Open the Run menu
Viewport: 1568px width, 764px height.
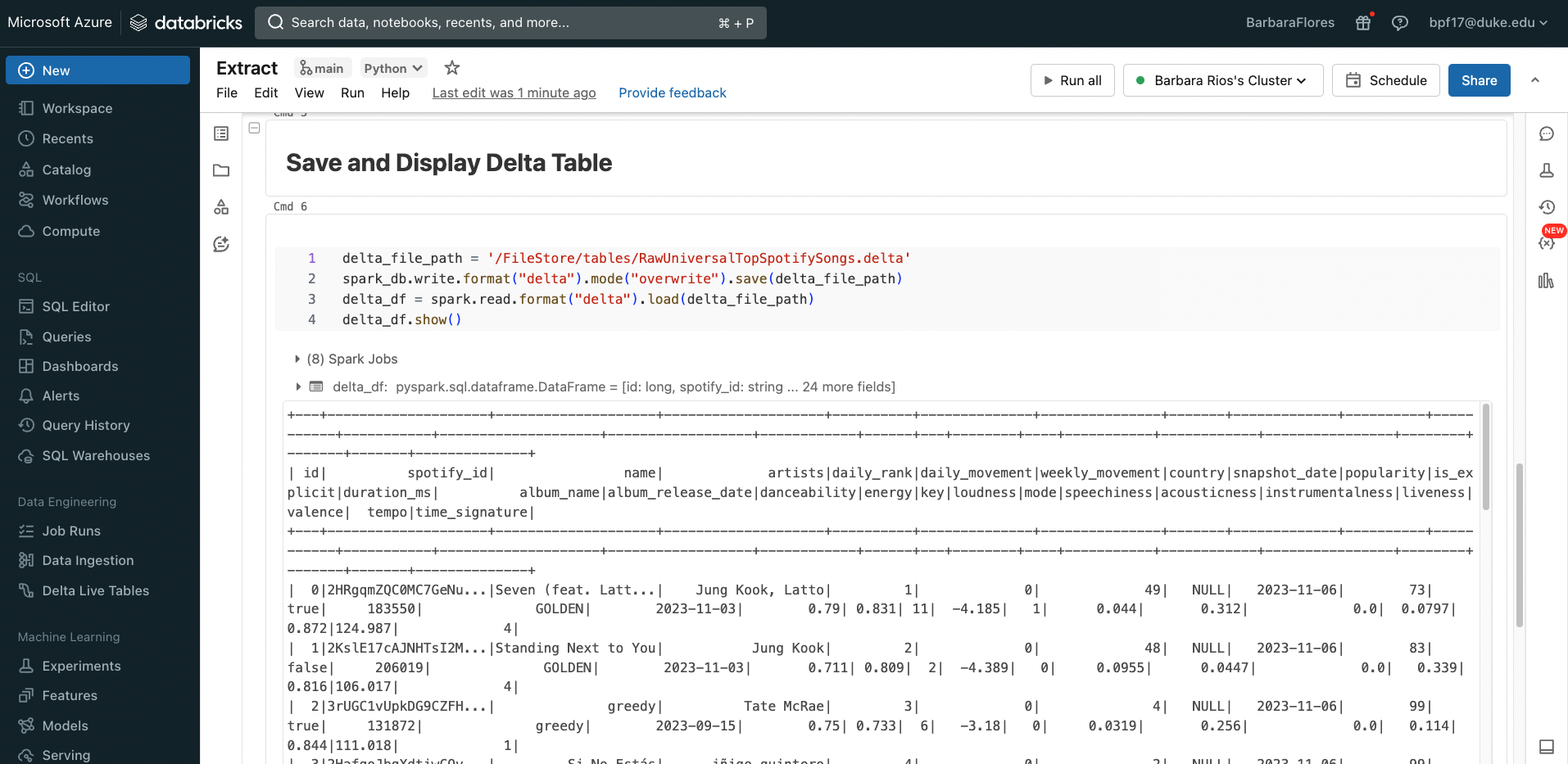352,93
